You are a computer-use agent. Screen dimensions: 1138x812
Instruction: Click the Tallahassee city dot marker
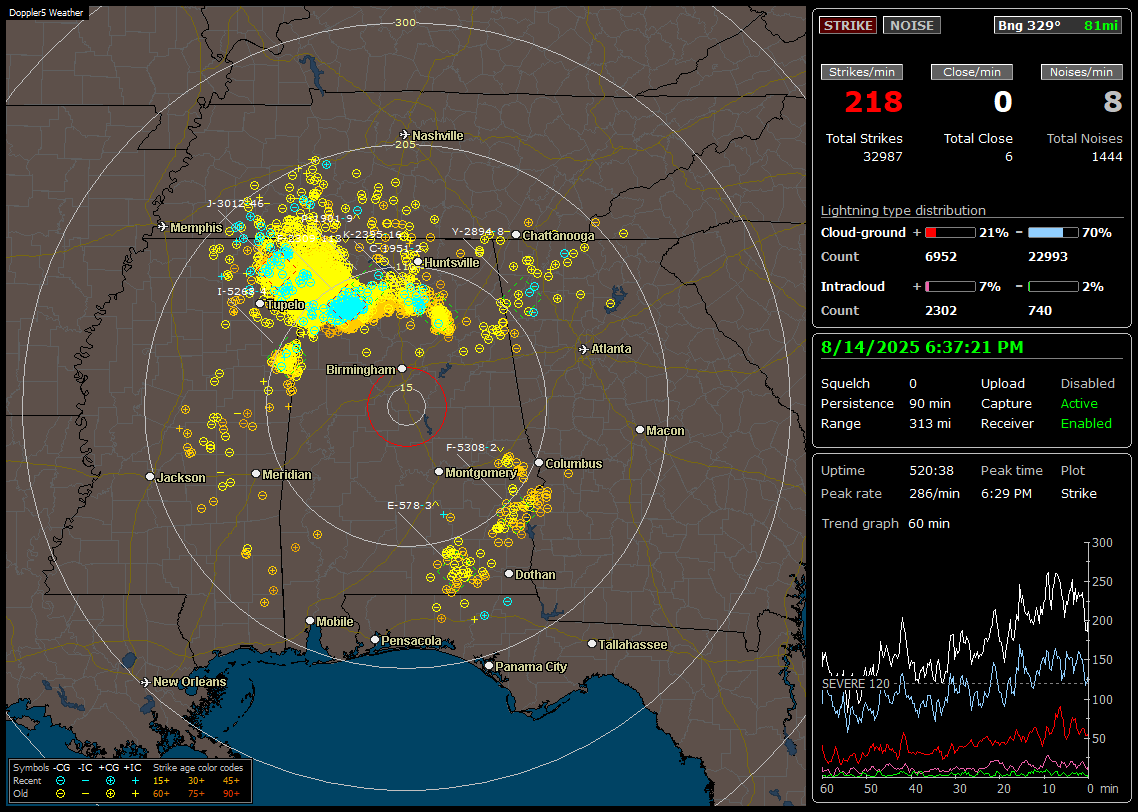click(592, 644)
